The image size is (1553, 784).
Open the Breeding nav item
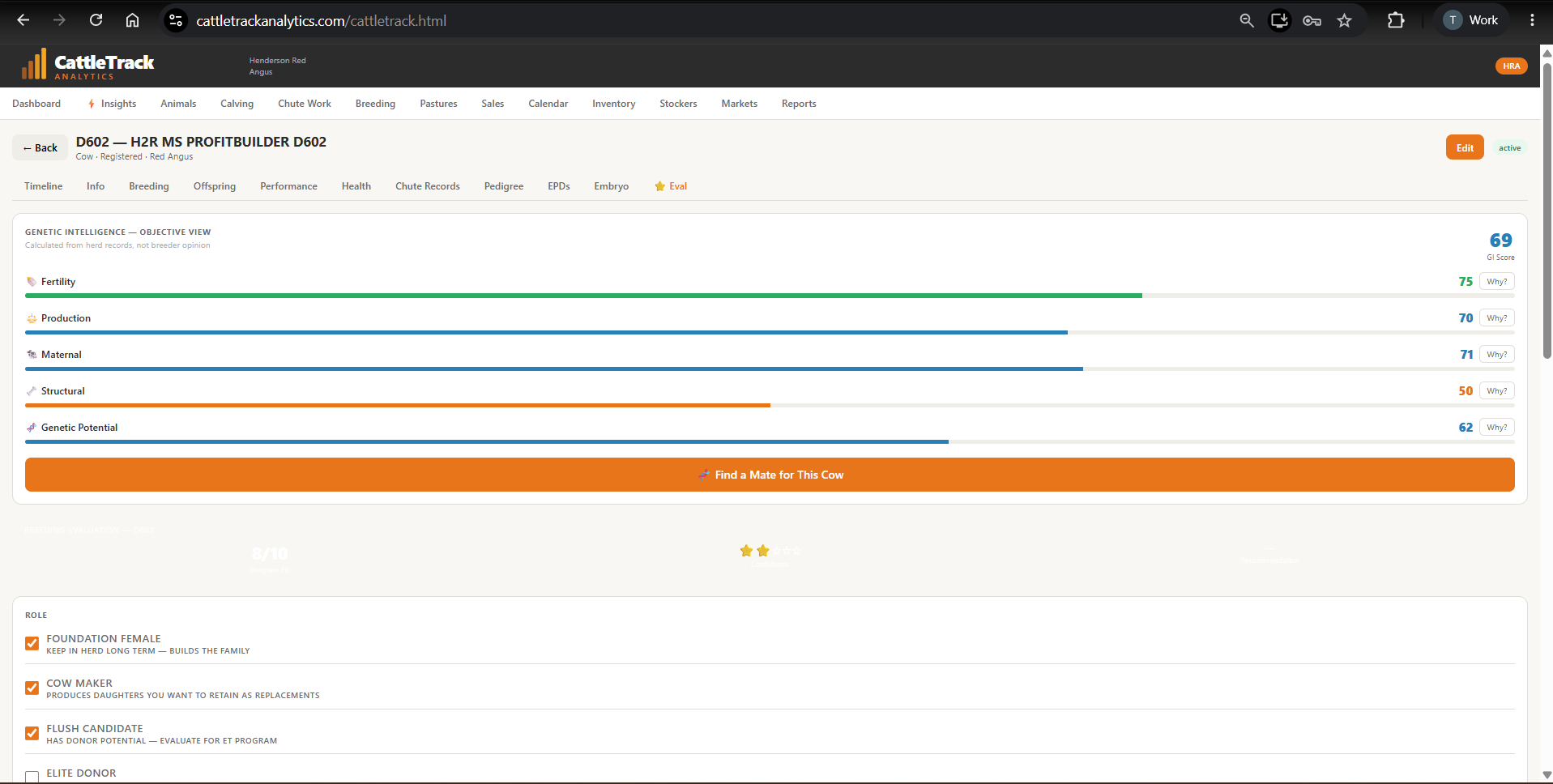point(375,104)
